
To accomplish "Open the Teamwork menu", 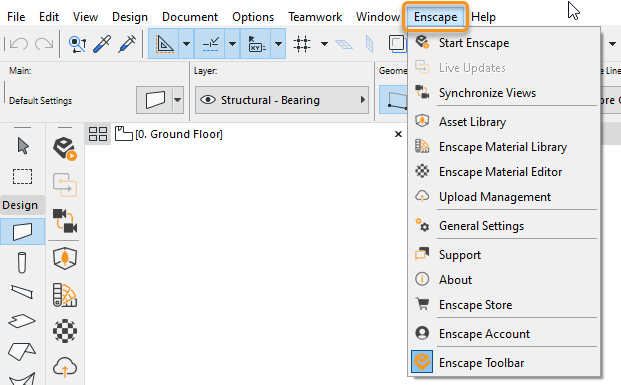I will tap(315, 17).
